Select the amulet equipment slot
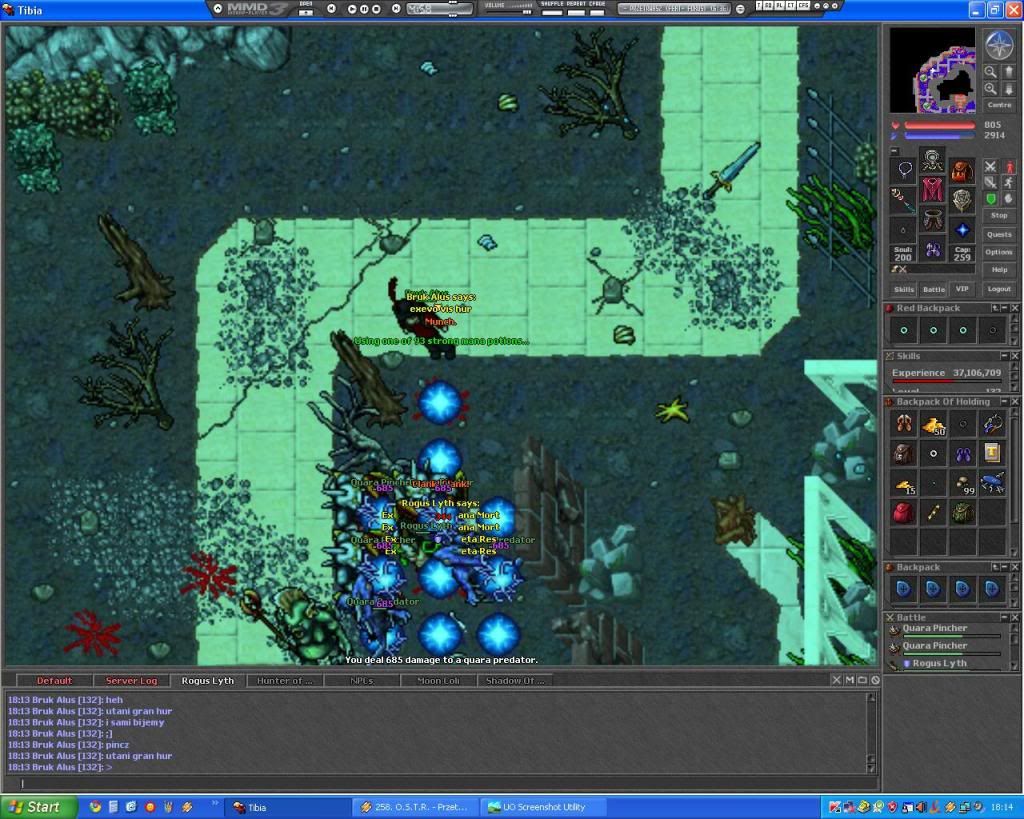The height and width of the screenshot is (819, 1024). click(x=904, y=171)
